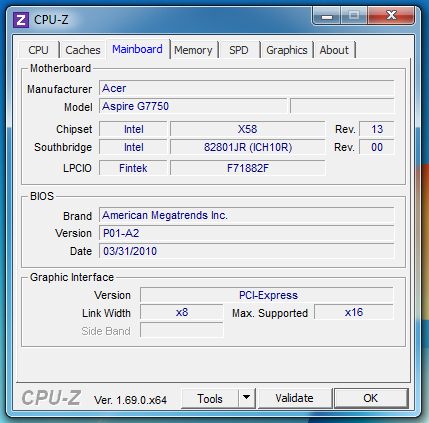Click the chipset vendor Intel field
This screenshot has height=423, width=429.
(x=133, y=129)
